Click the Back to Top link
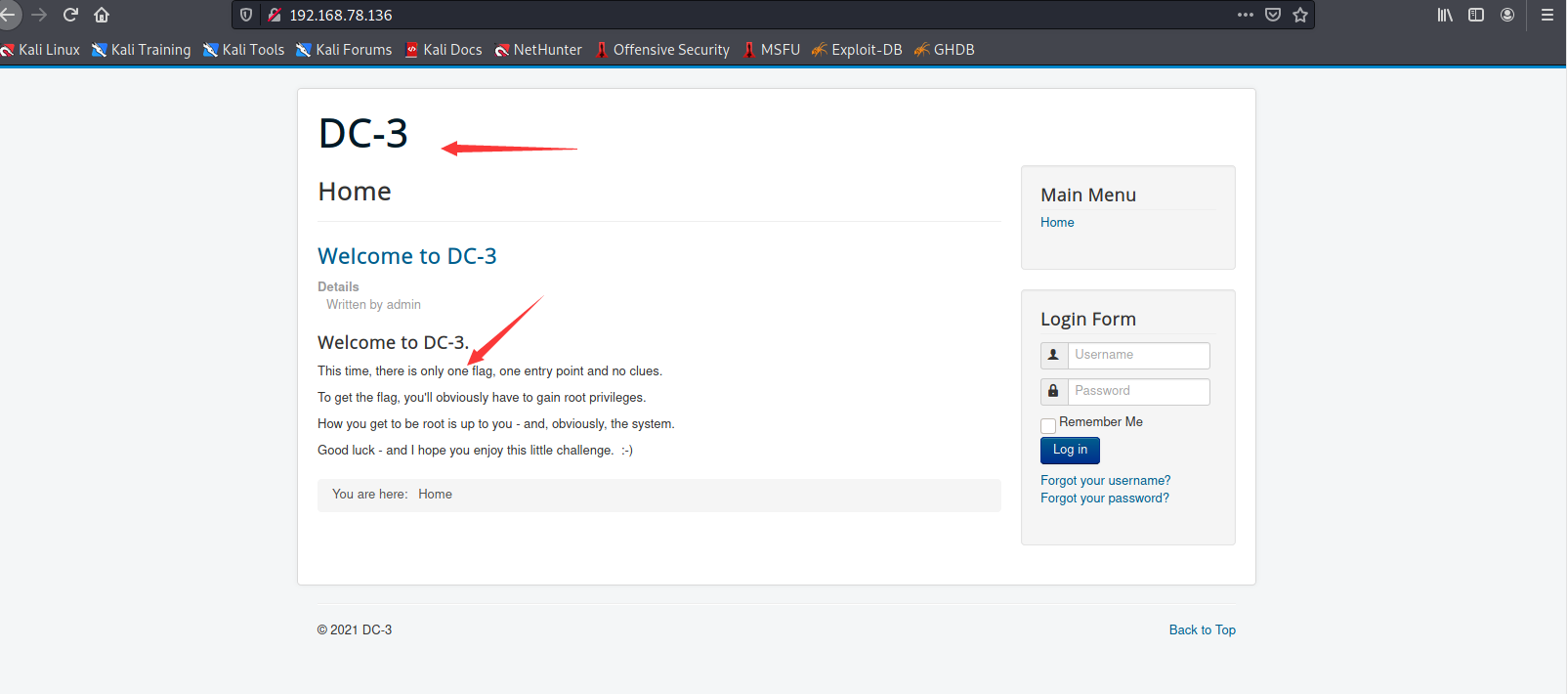The height and width of the screenshot is (694, 1568). [1202, 630]
